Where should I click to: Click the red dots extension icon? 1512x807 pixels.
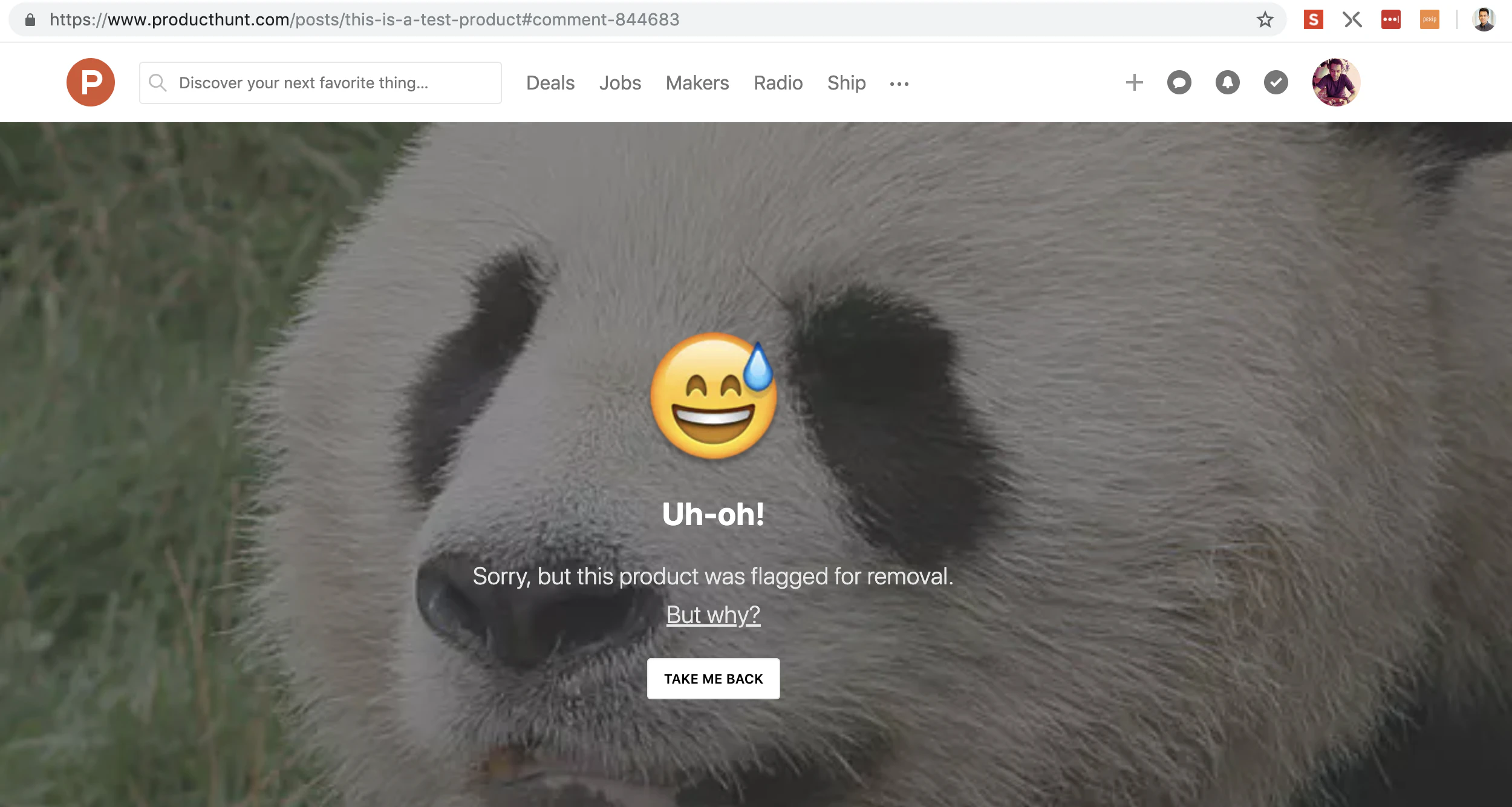tap(1390, 20)
